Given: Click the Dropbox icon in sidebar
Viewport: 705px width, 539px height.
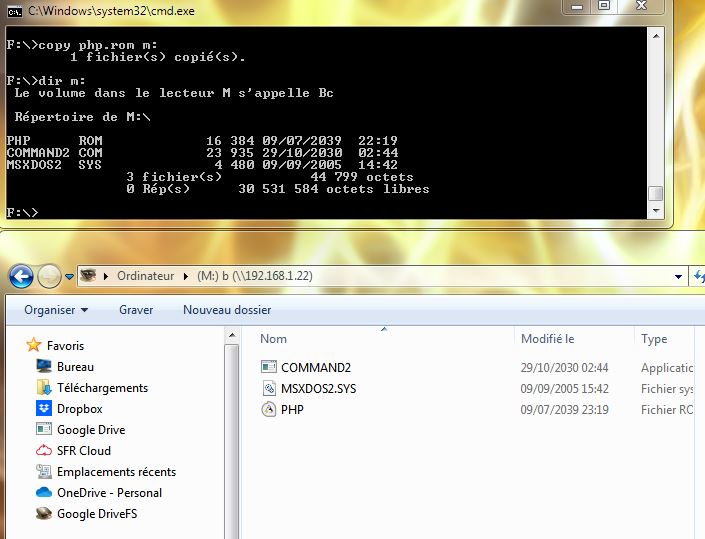Looking at the screenshot, I should coord(44,408).
